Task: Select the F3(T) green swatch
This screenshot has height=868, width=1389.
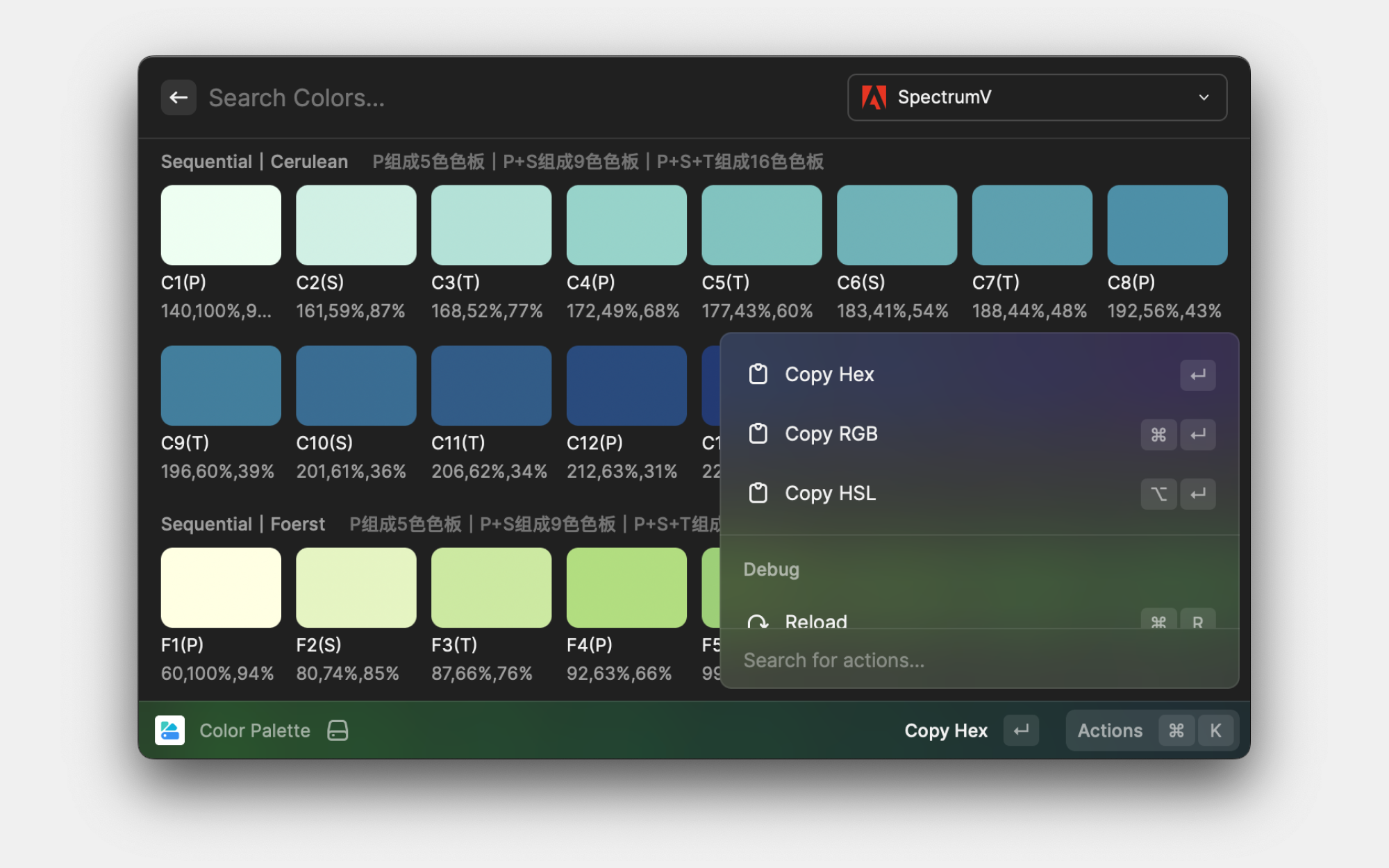Action: (491, 587)
